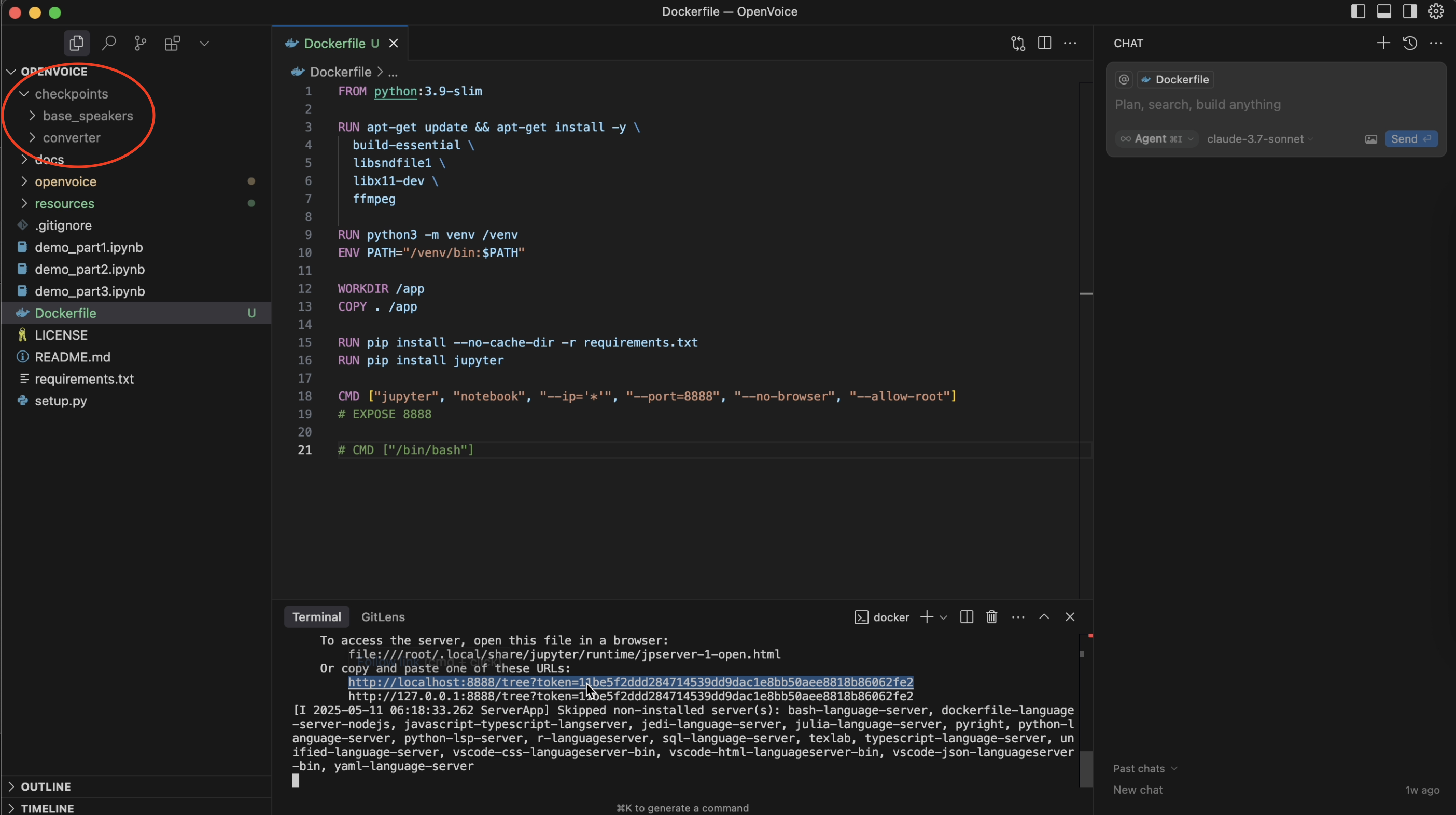This screenshot has width=1456, height=815.
Task: Attach an image to the chat
Action: [1370, 139]
